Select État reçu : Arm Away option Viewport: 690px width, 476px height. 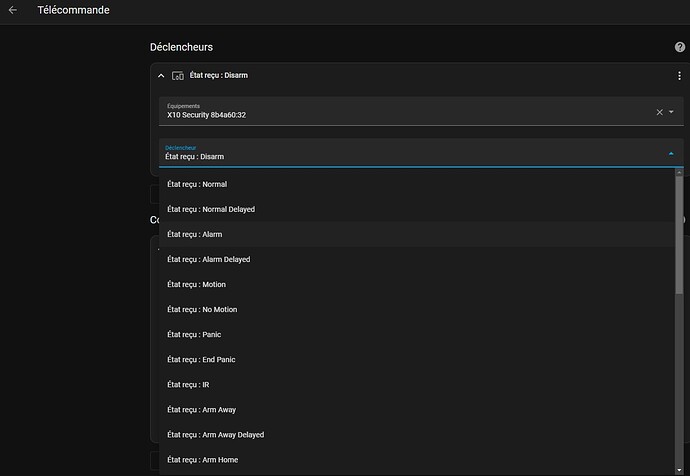(x=202, y=410)
